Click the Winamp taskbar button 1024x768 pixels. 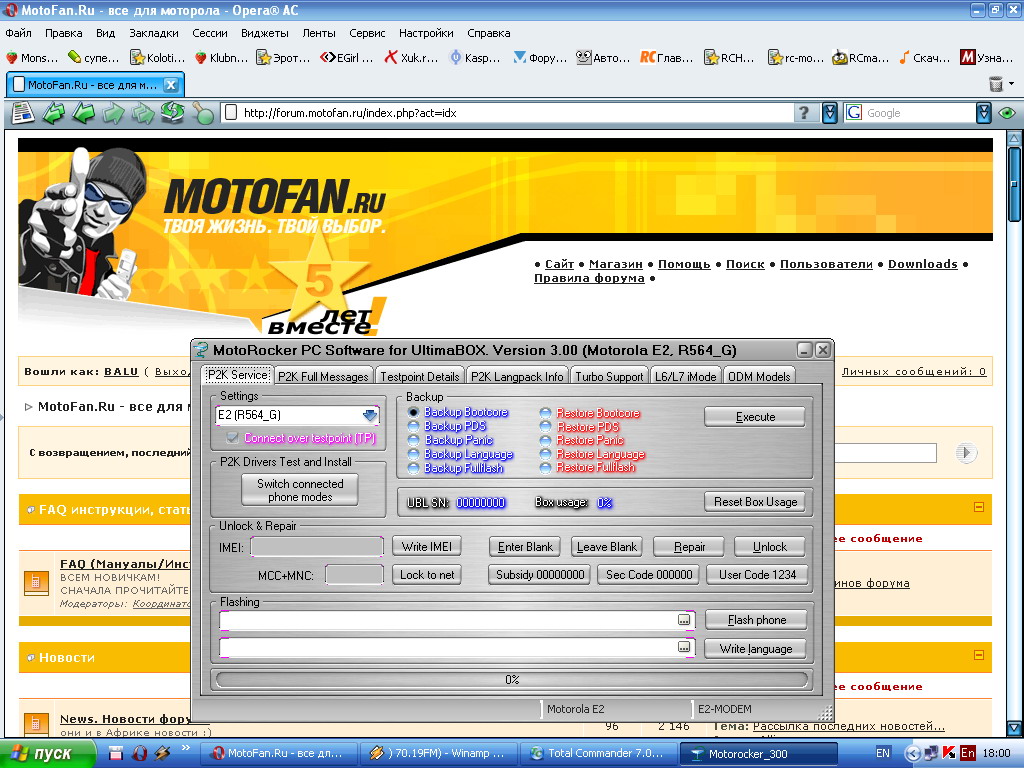pos(439,753)
